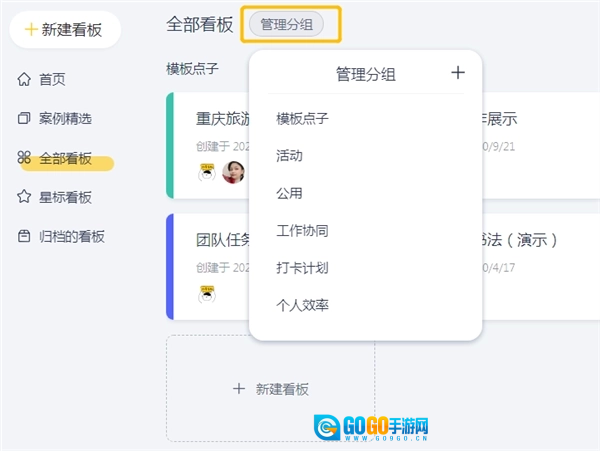Pick 个人效率 from the group list
Screen dimensions: 600x451
point(302,305)
